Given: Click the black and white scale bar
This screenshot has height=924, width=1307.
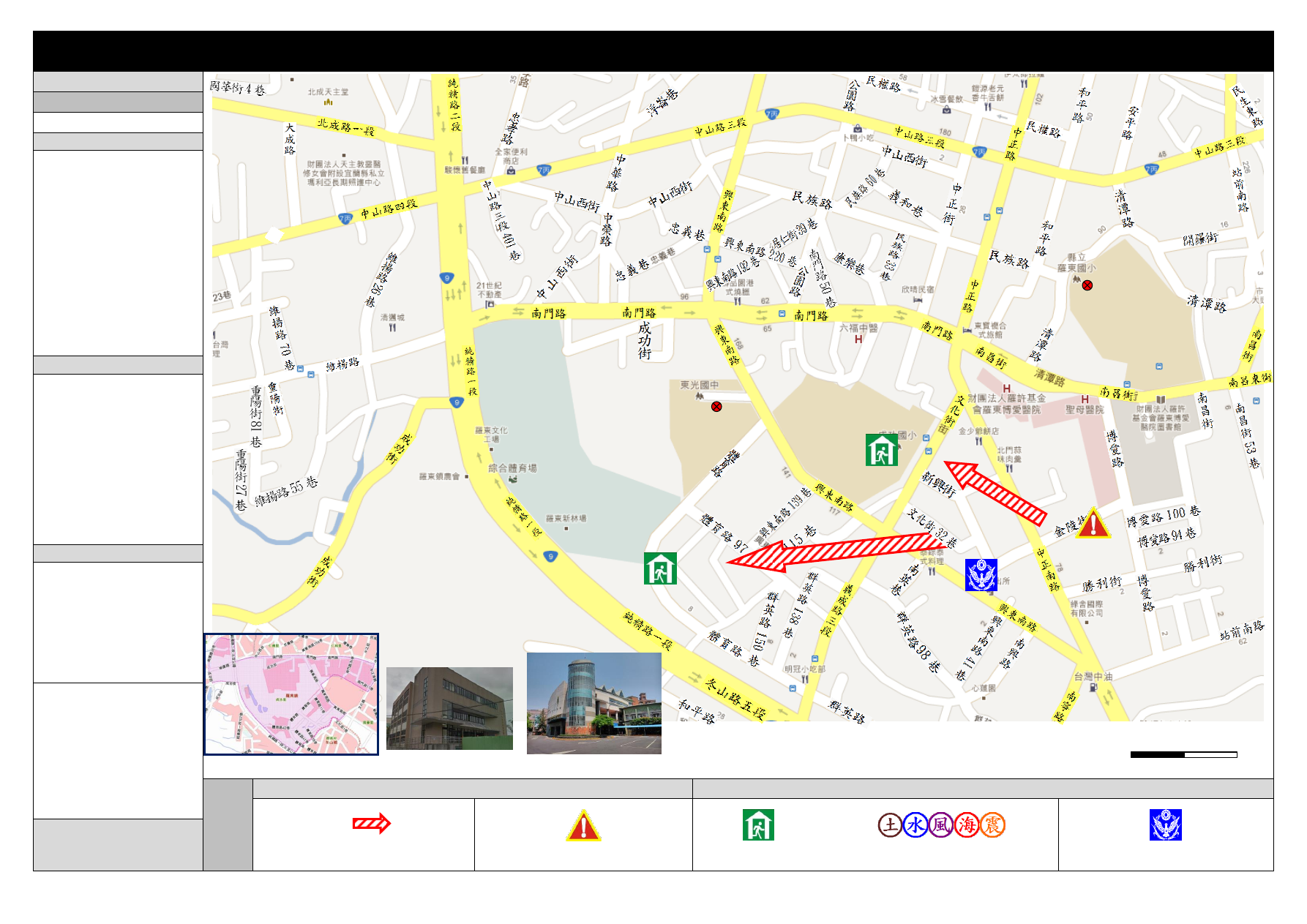Looking at the screenshot, I should [1184, 754].
